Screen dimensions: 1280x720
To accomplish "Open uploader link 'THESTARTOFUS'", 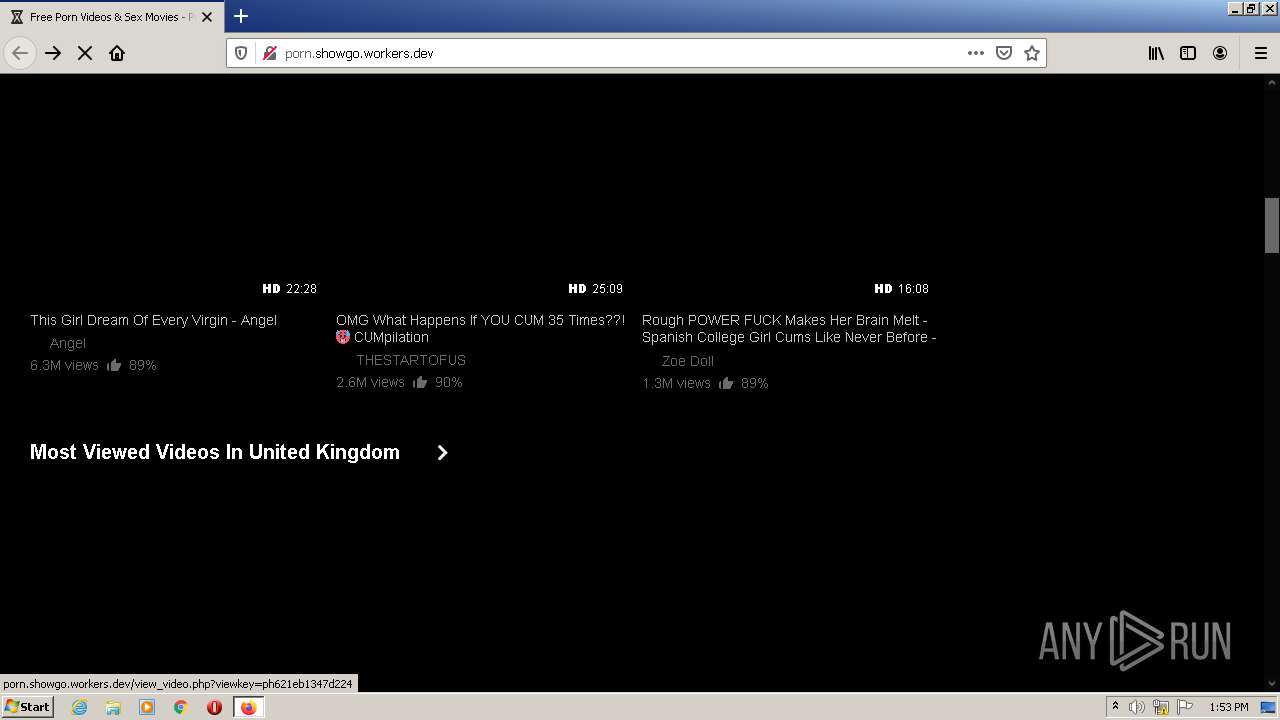I will coord(411,360).
